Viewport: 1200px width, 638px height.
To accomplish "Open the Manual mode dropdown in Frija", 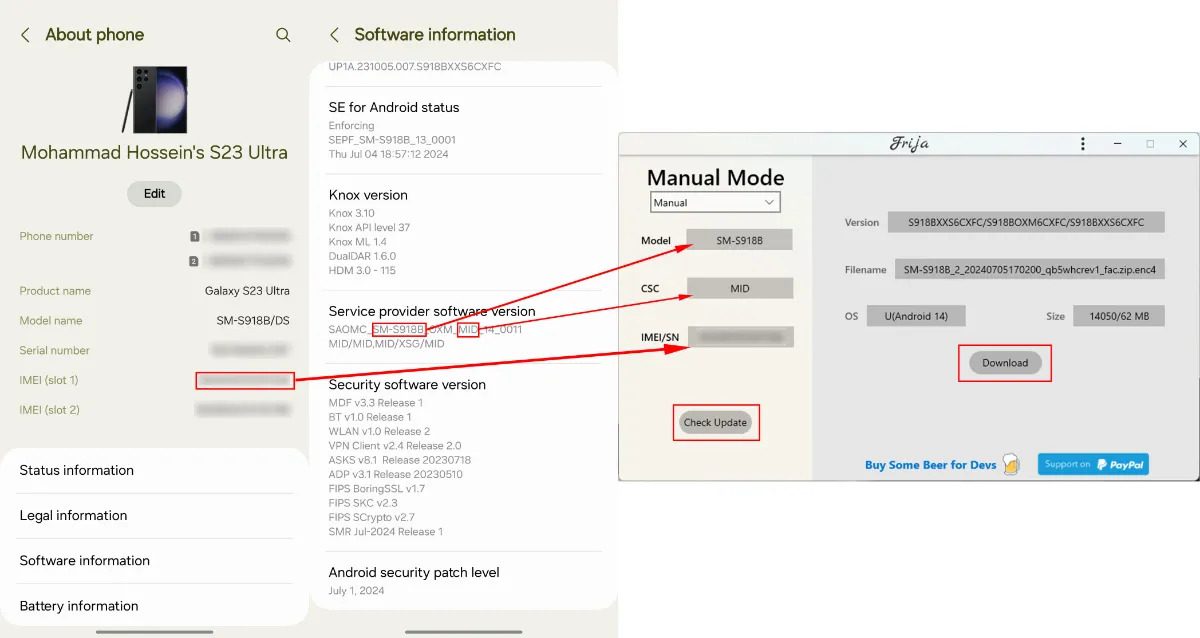I will click(x=715, y=202).
